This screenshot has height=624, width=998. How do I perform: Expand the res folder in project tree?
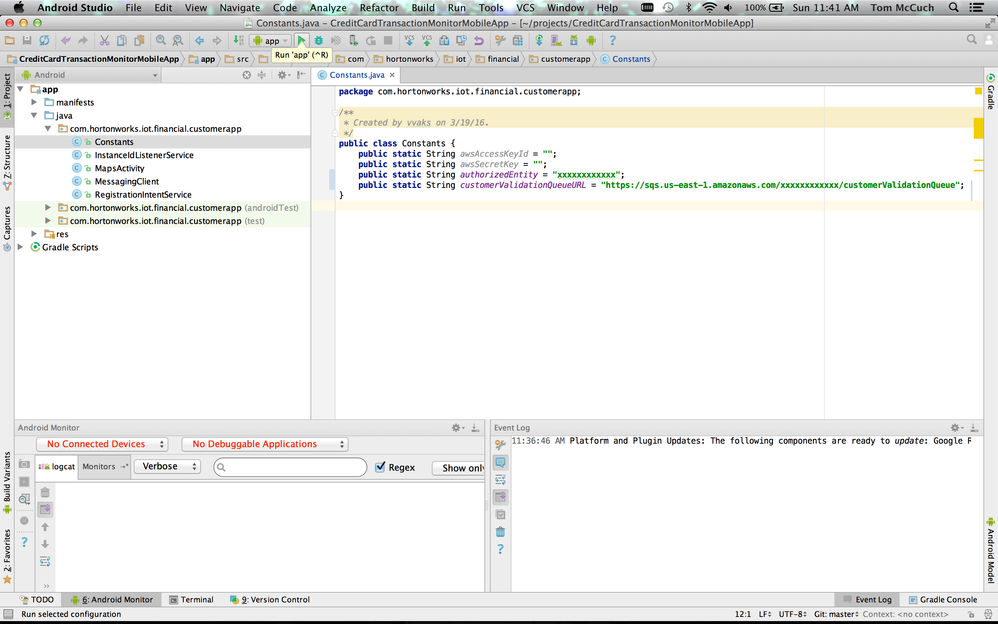[x=35, y=234]
